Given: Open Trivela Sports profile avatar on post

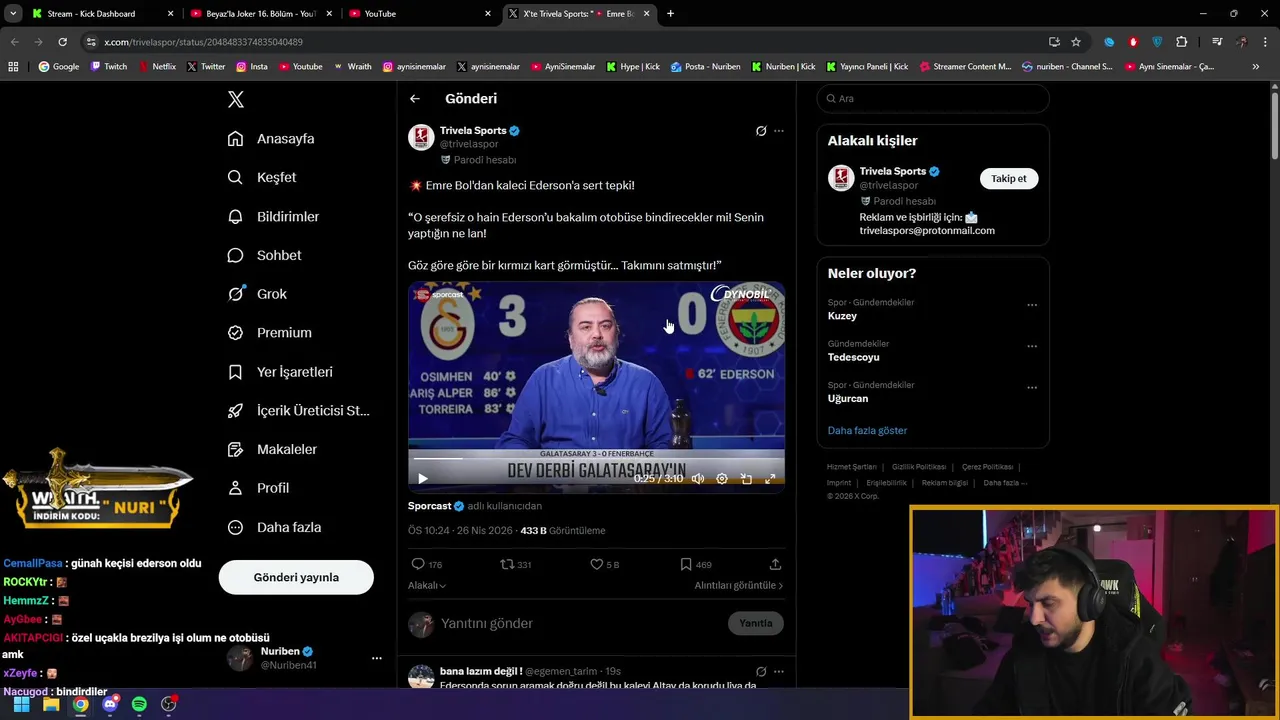Looking at the screenshot, I should 421,137.
